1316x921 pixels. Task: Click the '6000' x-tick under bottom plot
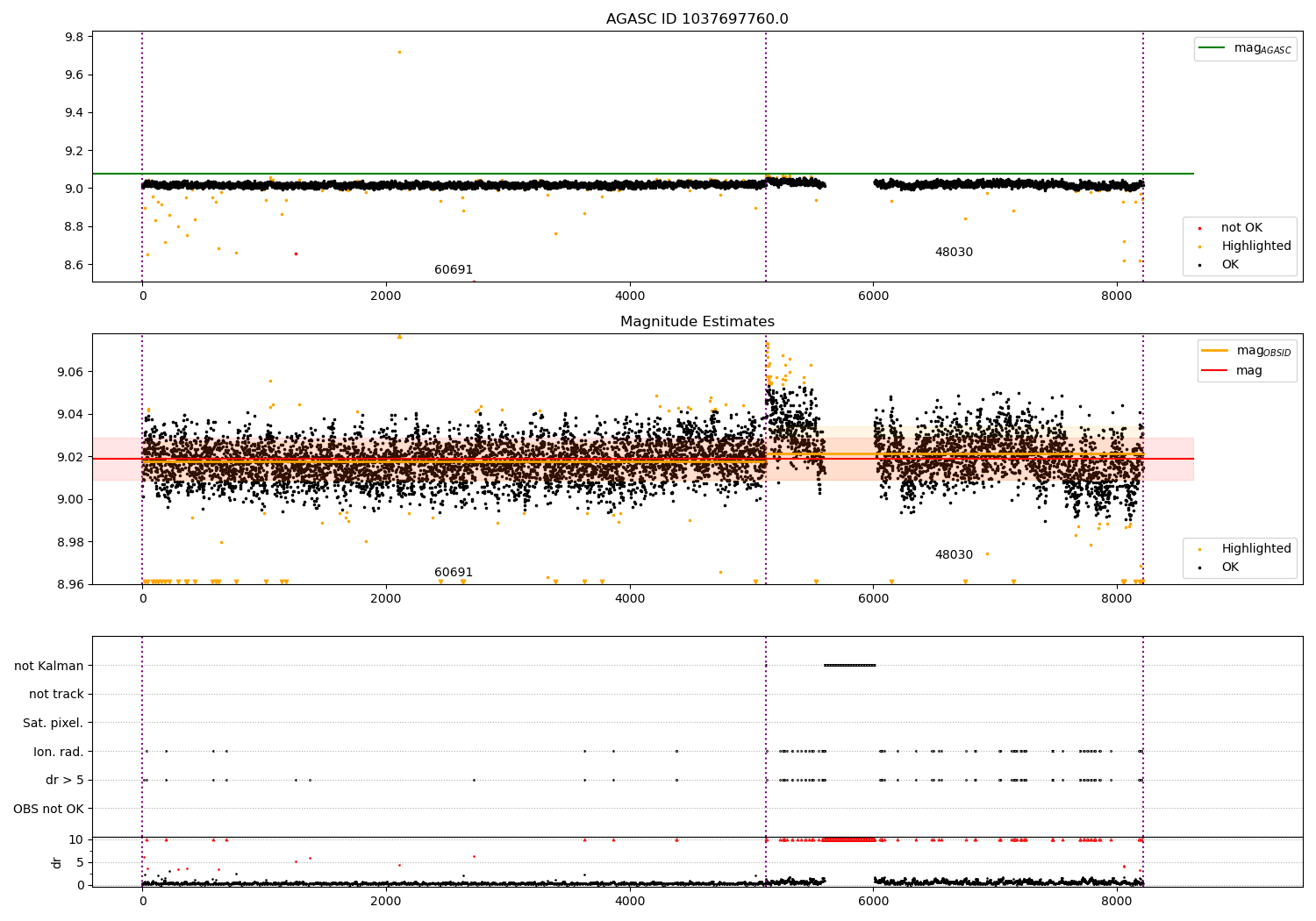[873, 902]
